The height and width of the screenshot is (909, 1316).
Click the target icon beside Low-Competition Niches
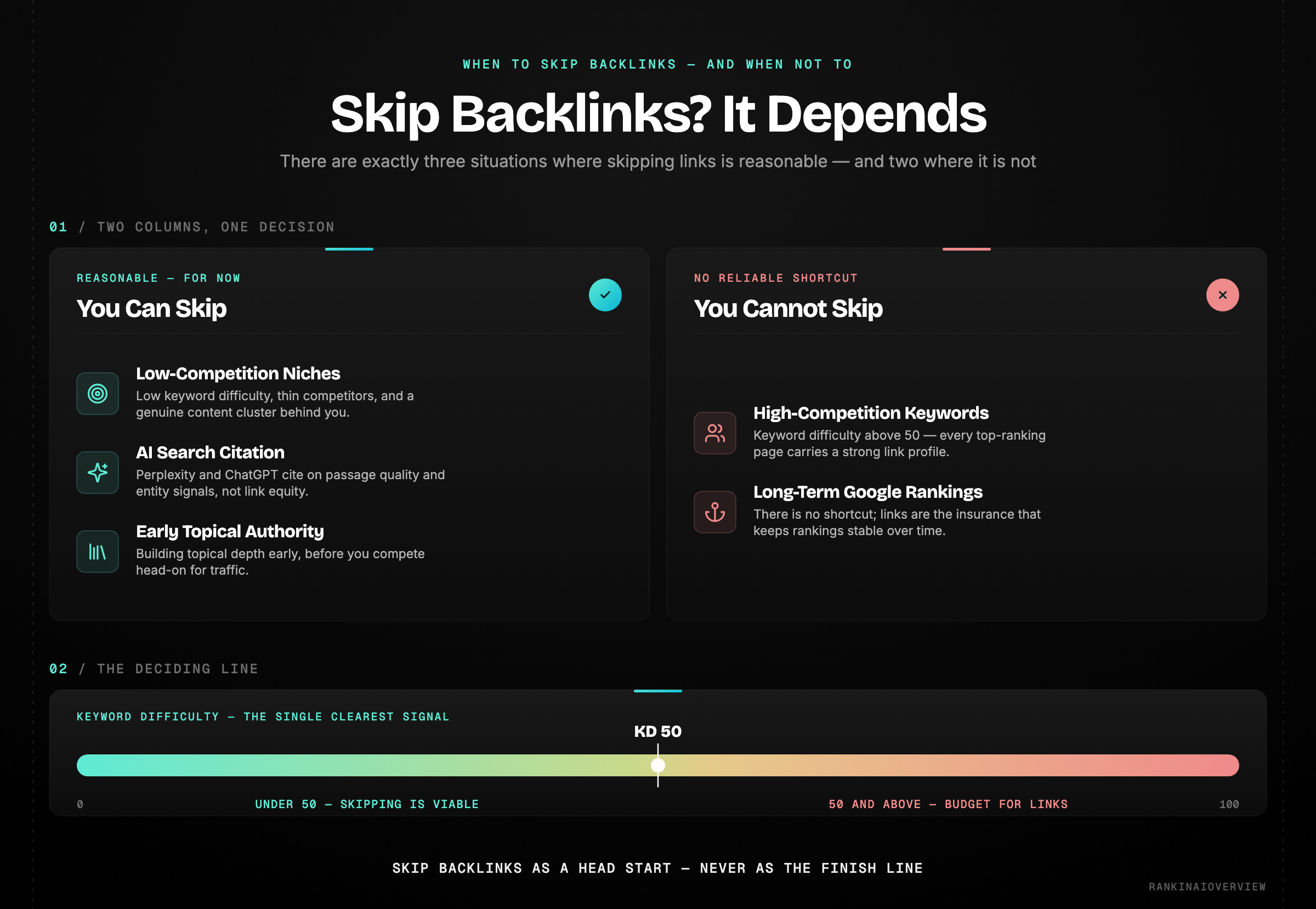point(98,394)
